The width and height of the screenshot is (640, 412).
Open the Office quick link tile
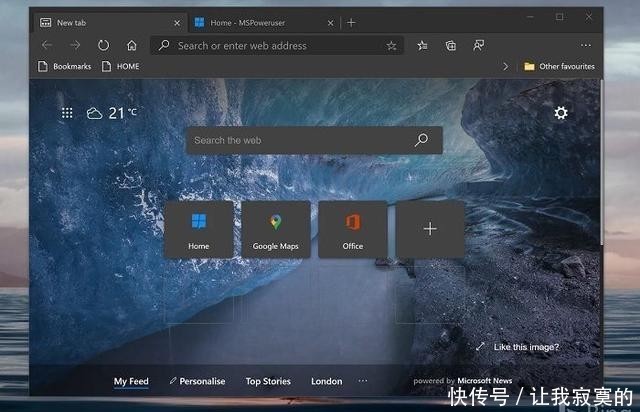[353, 229]
